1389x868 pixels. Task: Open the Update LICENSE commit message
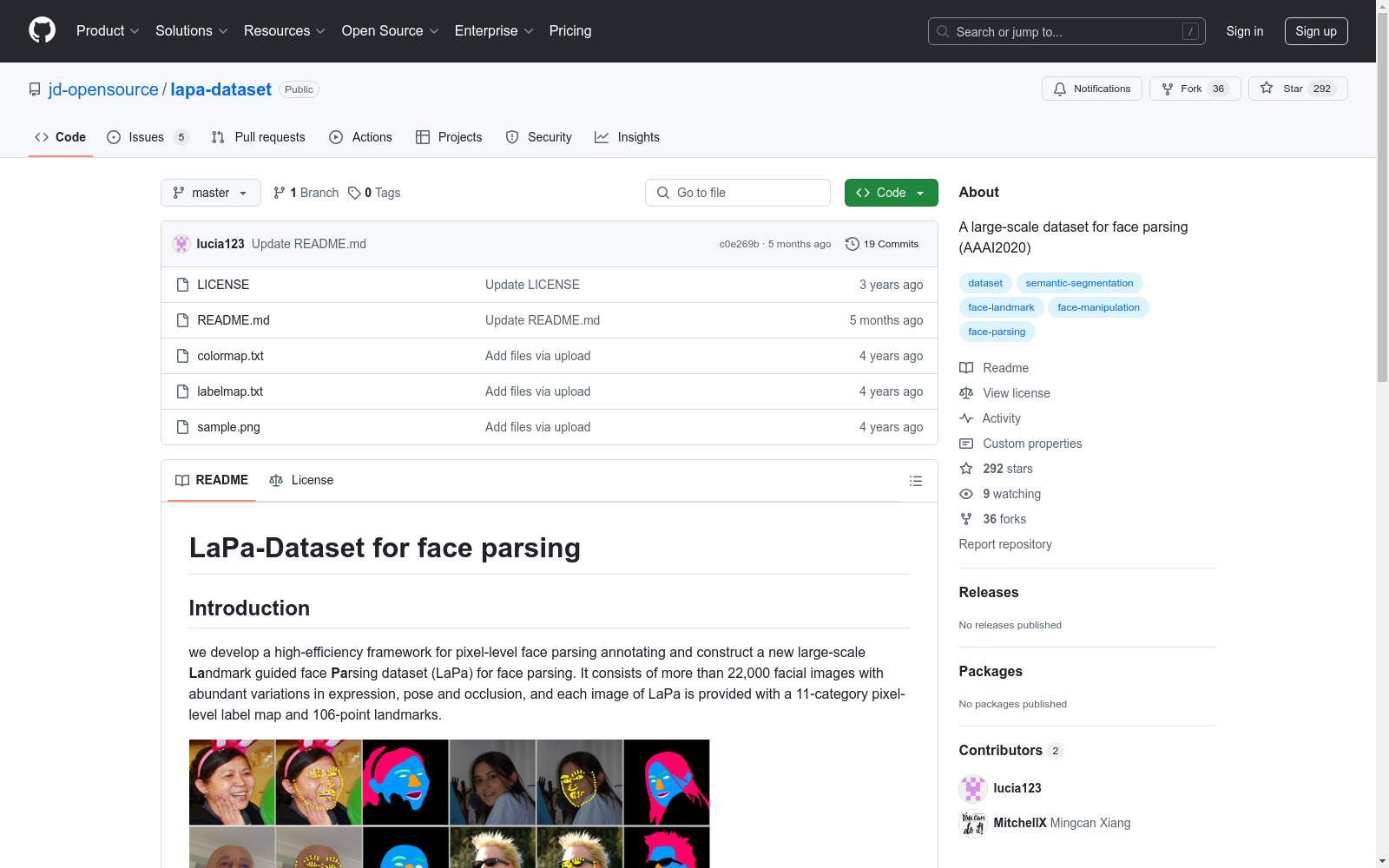tap(532, 285)
